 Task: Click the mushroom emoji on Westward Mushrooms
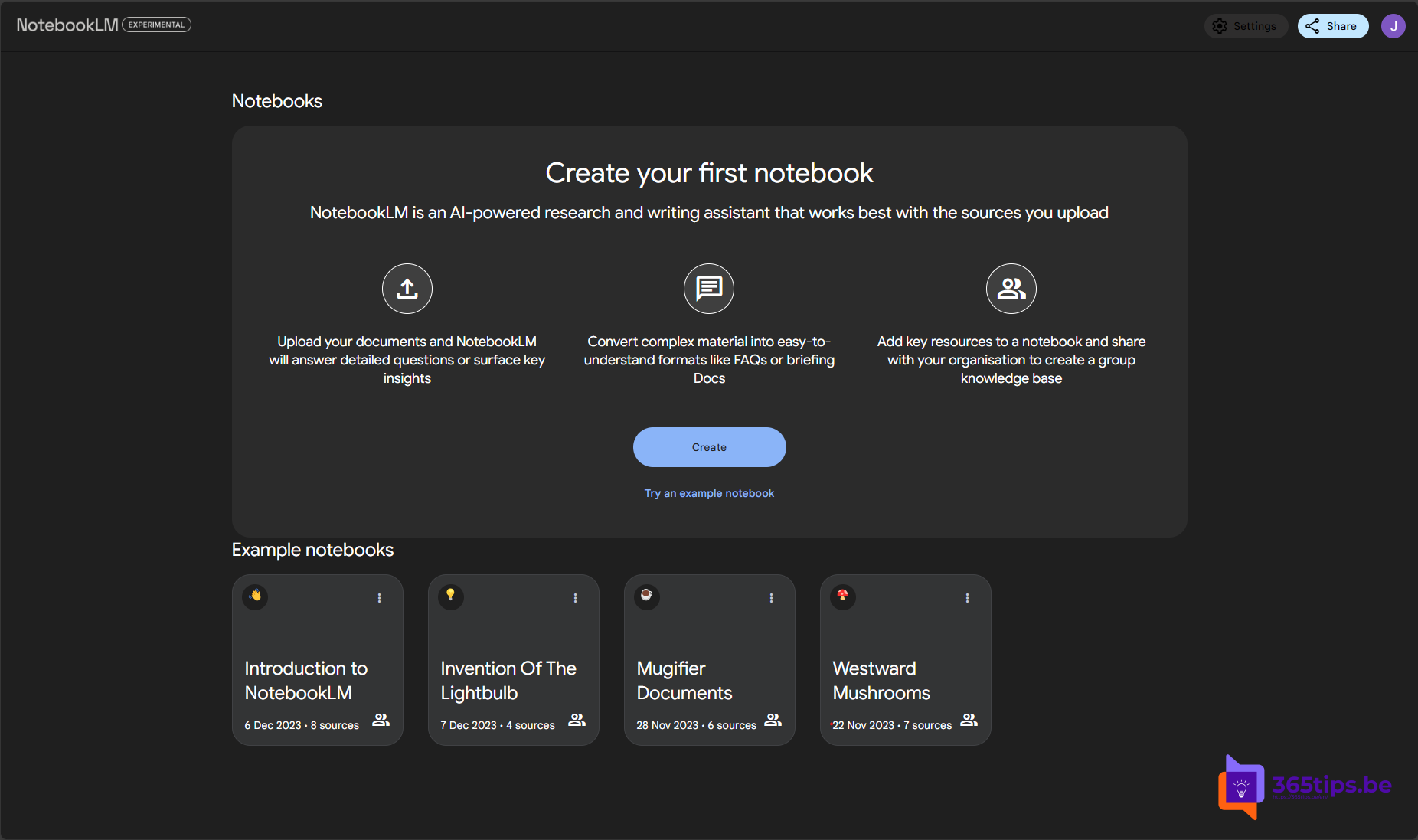click(843, 596)
